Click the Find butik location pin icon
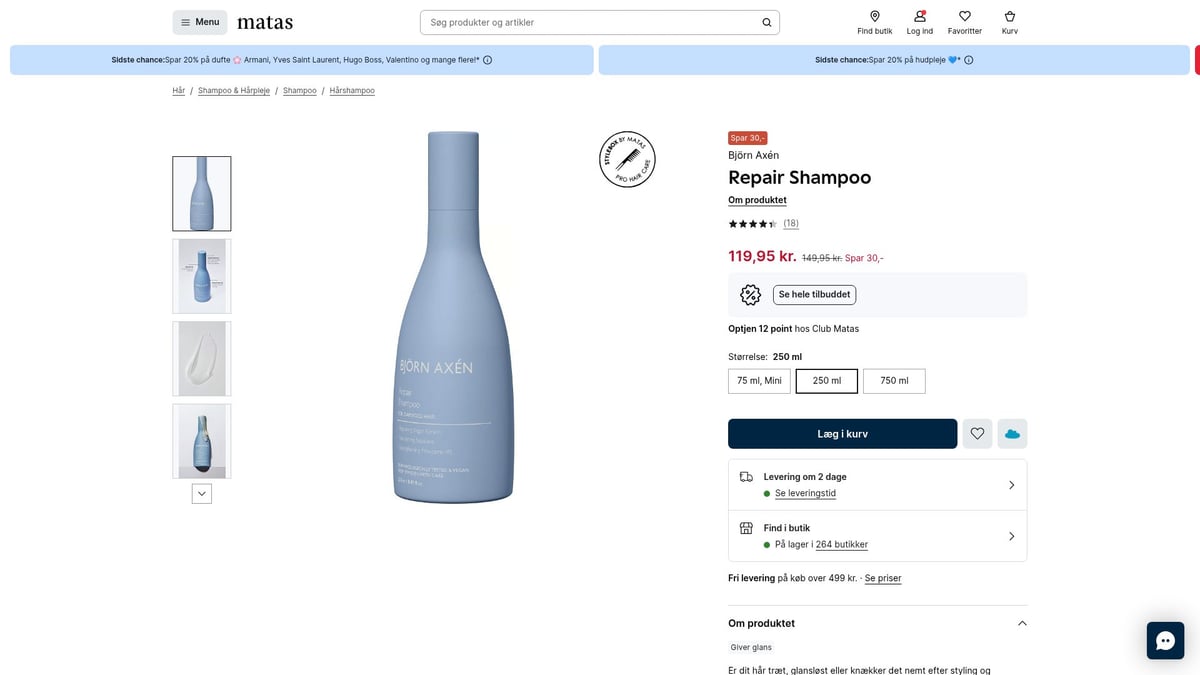Viewport: 1200px width, 675px height. 874,15
